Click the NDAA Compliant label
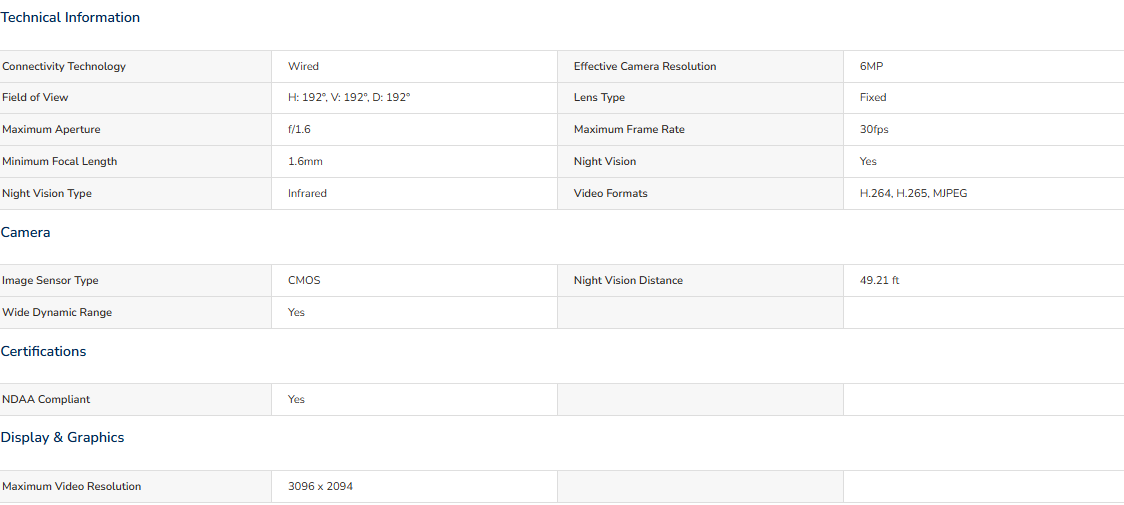The height and width of the screenshot is (505, 1124). [x=46, y=400]
